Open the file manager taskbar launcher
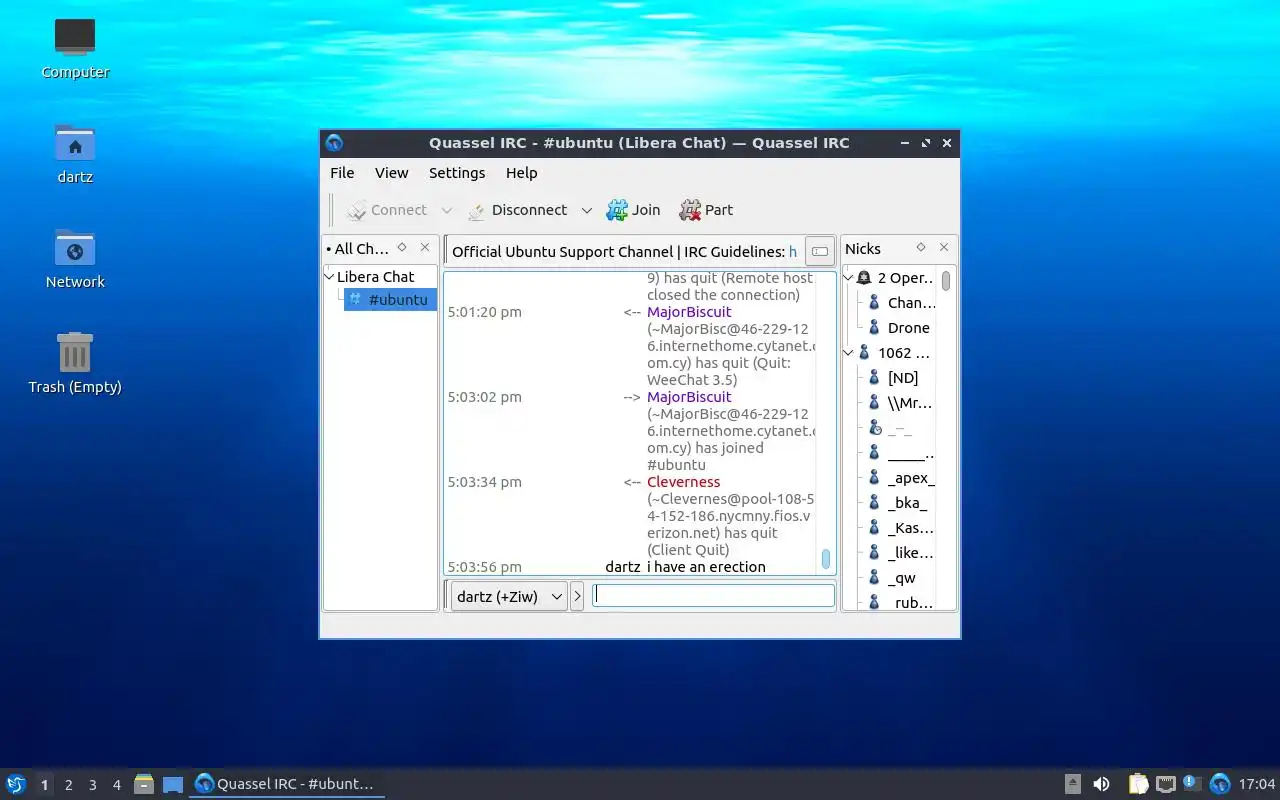Image resolution: width=1280 pixels, height=800 pixels. (144, 784)
